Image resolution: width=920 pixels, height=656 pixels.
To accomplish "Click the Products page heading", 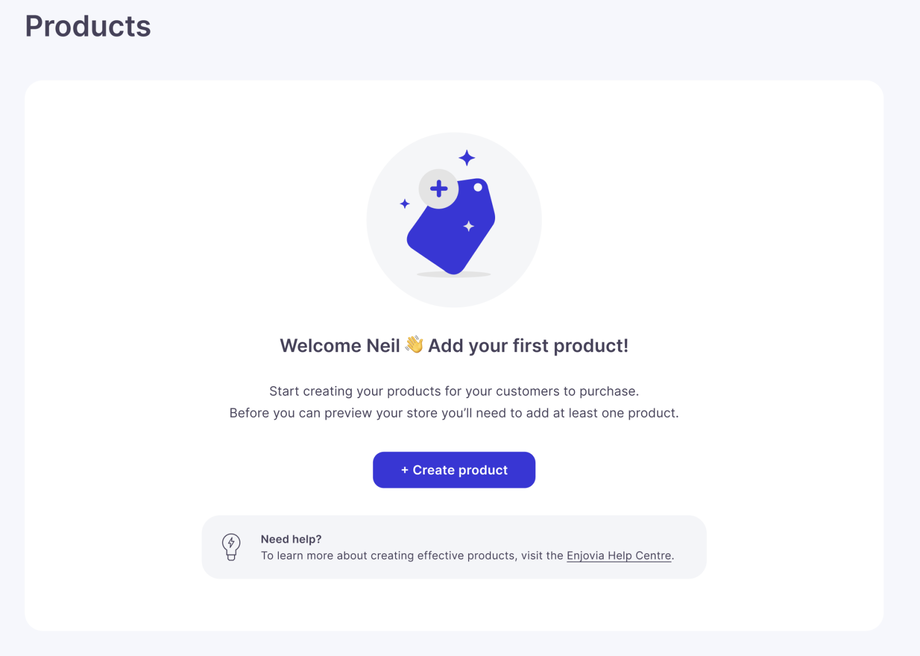I will 88,26.
